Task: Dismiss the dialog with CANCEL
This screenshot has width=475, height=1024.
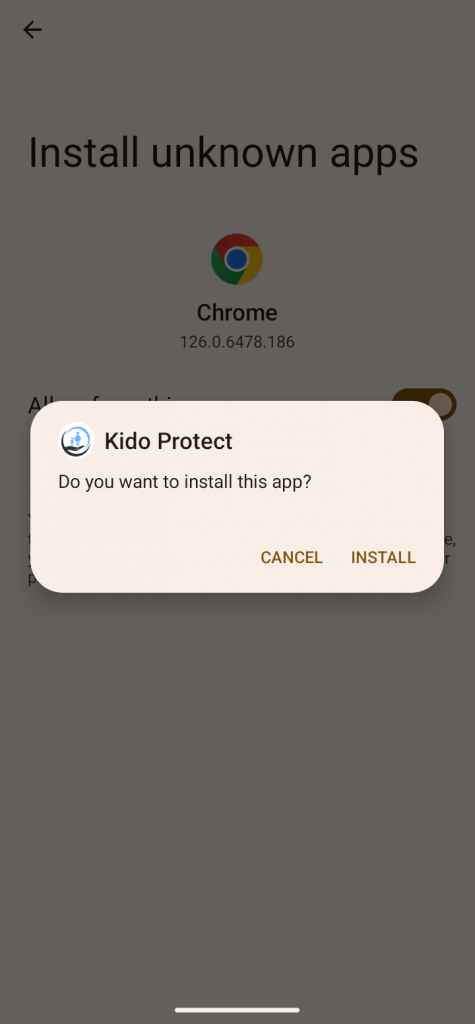Action: tap(291, 557)
